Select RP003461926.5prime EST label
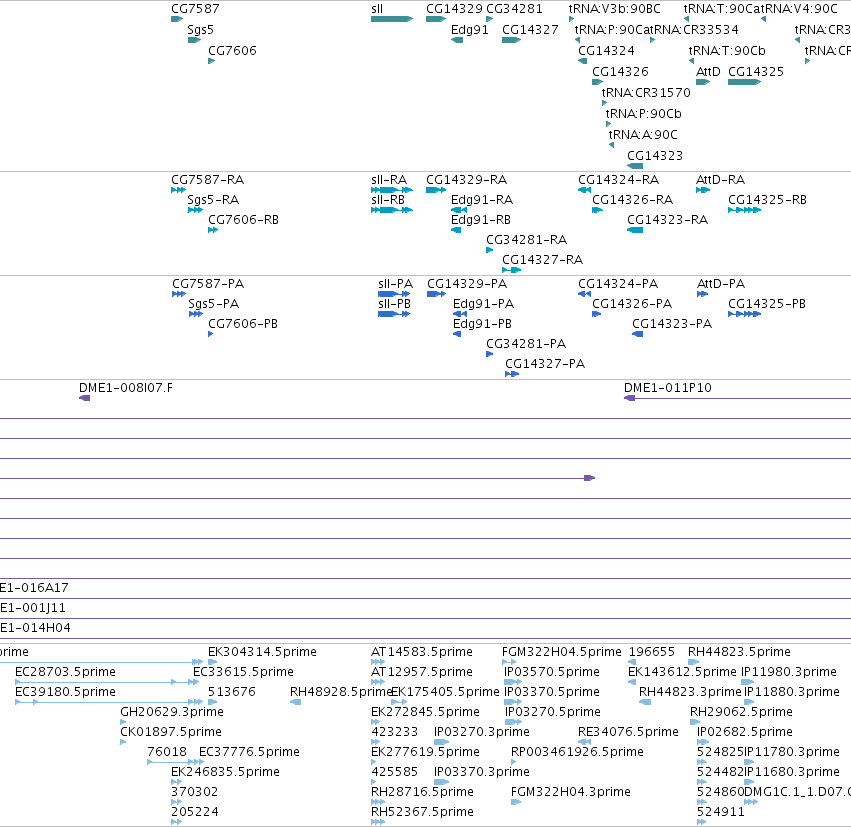851x827 pixels. (577, 752)
